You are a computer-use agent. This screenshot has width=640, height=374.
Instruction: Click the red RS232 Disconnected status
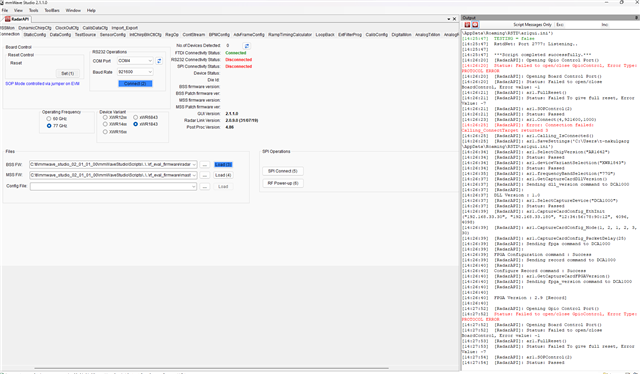(x=238, y=60)
